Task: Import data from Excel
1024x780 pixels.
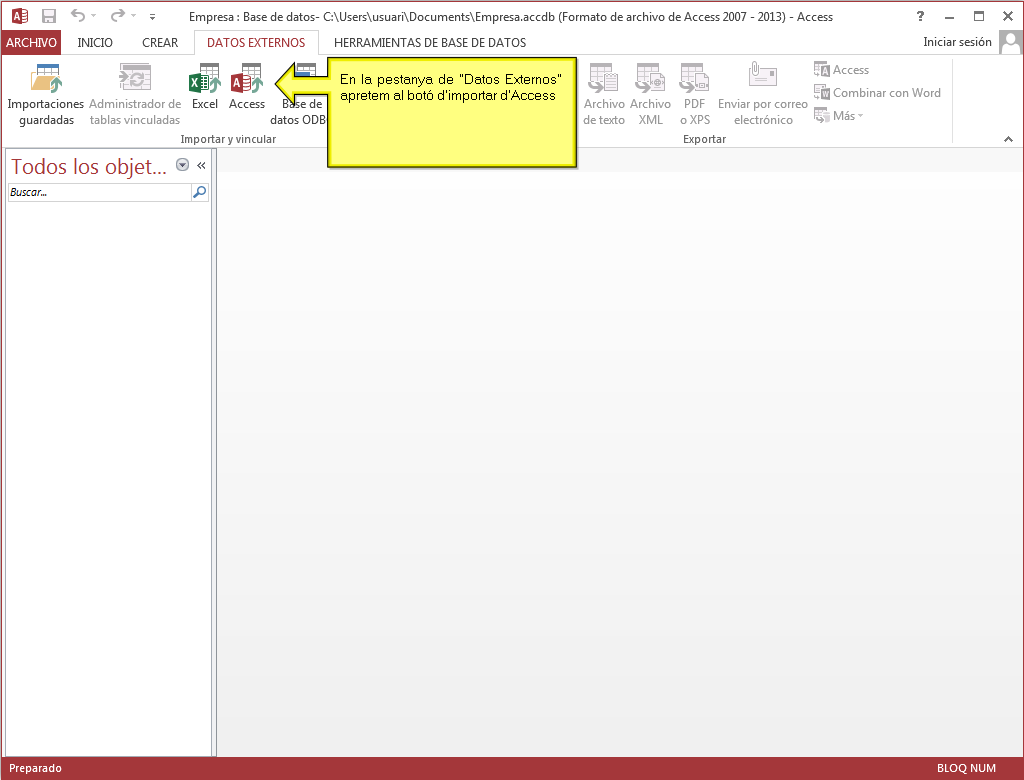Action: point(204,87)
